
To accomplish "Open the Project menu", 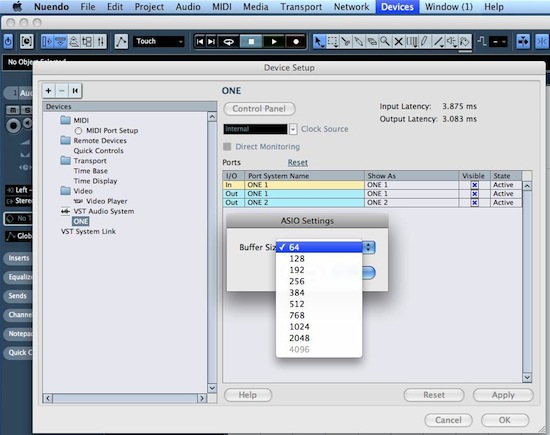I will coord(149,7).
